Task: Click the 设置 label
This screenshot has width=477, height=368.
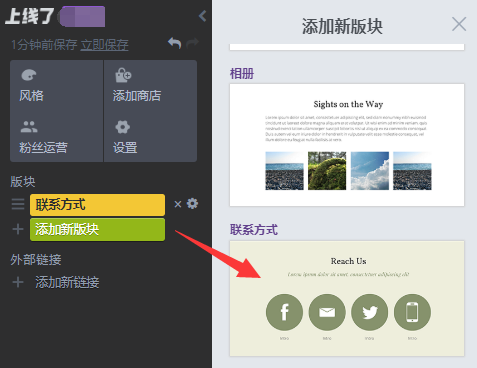Action: pos(125,147)
